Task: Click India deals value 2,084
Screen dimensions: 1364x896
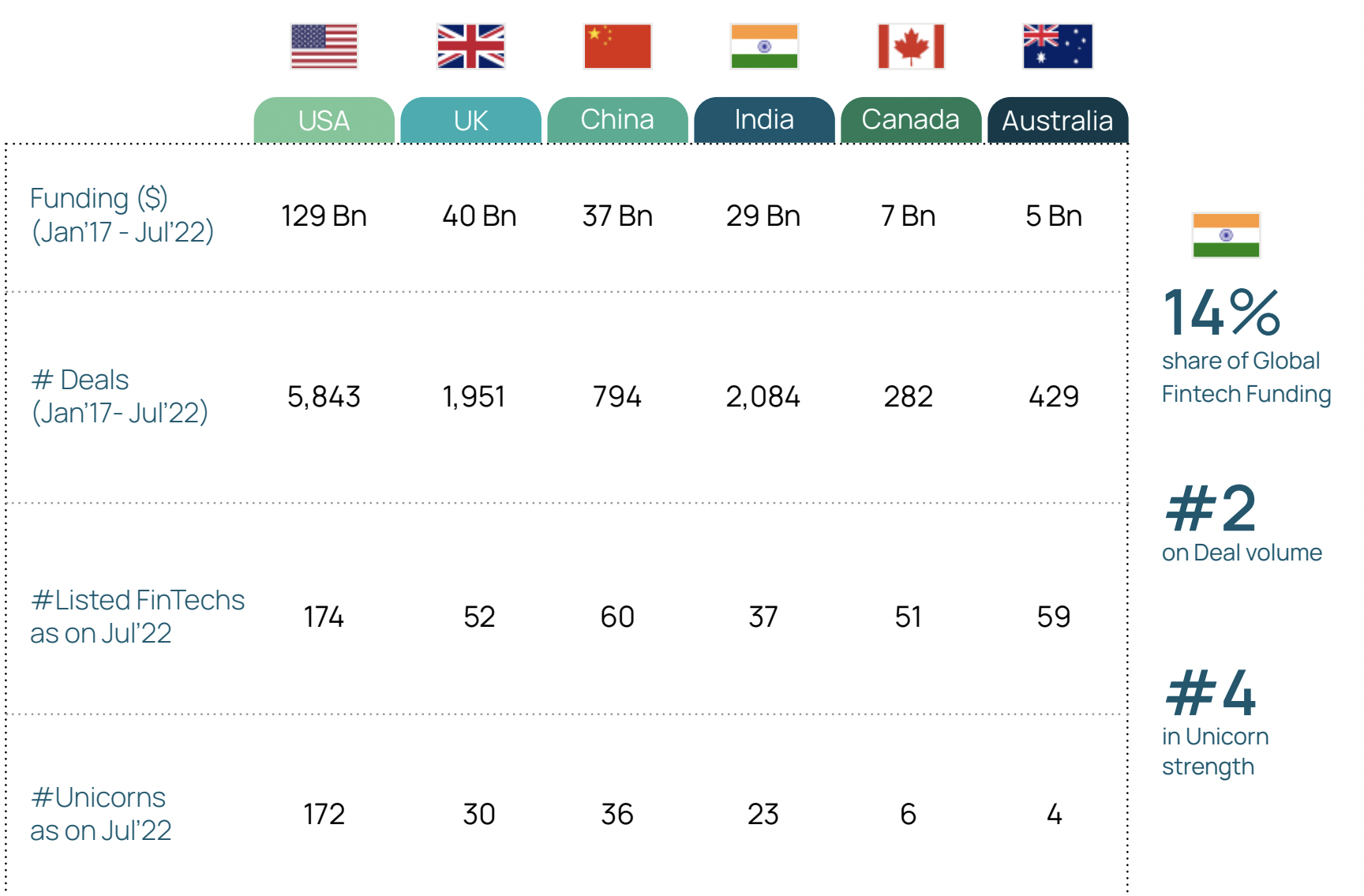Action: click(763, 396)
